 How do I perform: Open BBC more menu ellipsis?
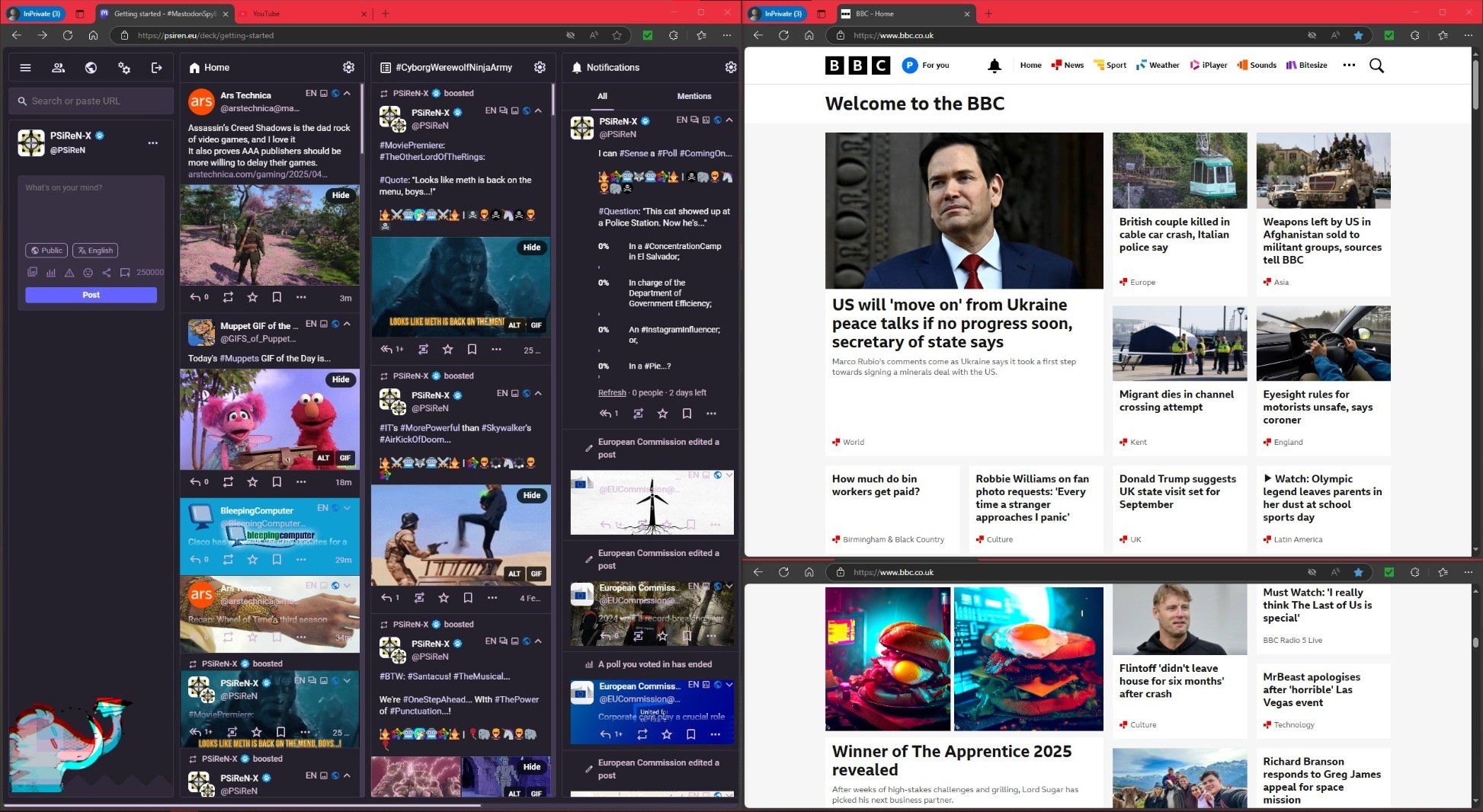(1349, 66)
